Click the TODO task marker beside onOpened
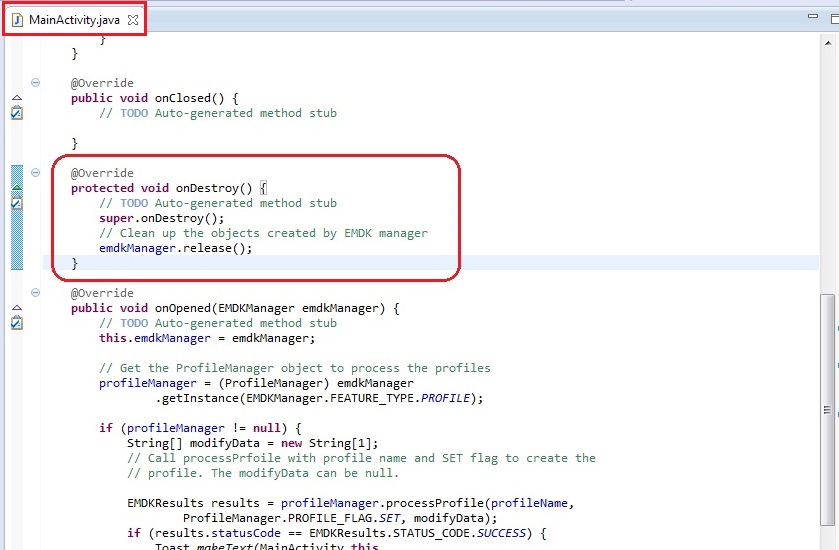This screenshot has width=839, height=550. 16,323
